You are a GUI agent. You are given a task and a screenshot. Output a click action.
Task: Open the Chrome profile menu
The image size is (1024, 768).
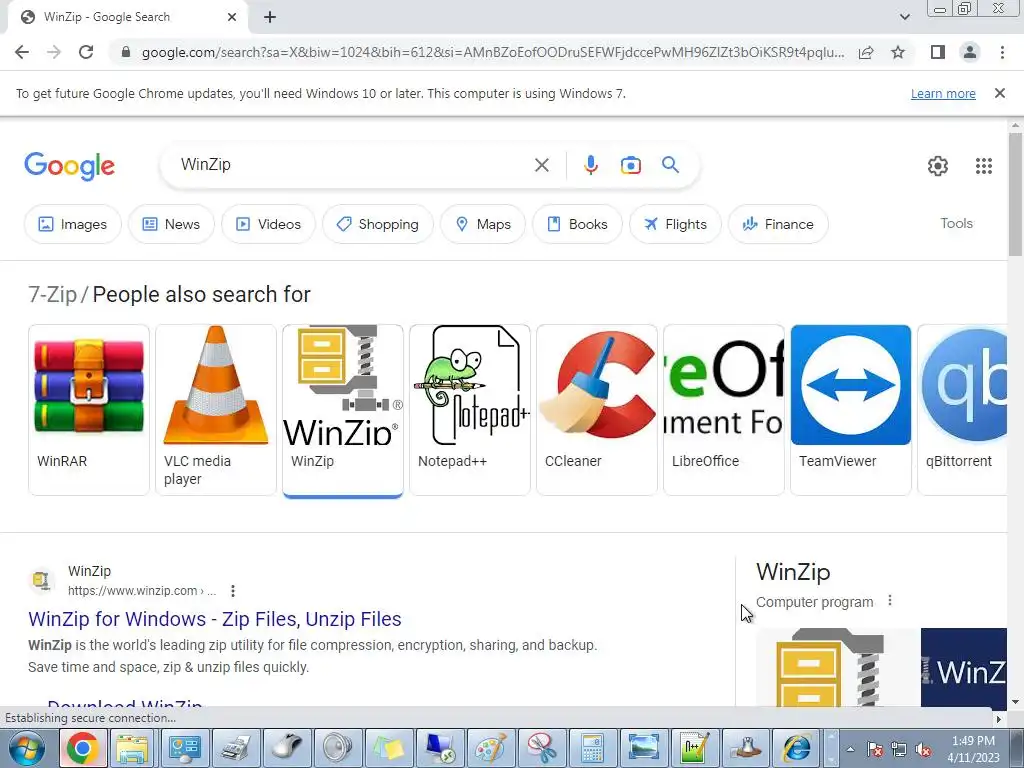970,52
